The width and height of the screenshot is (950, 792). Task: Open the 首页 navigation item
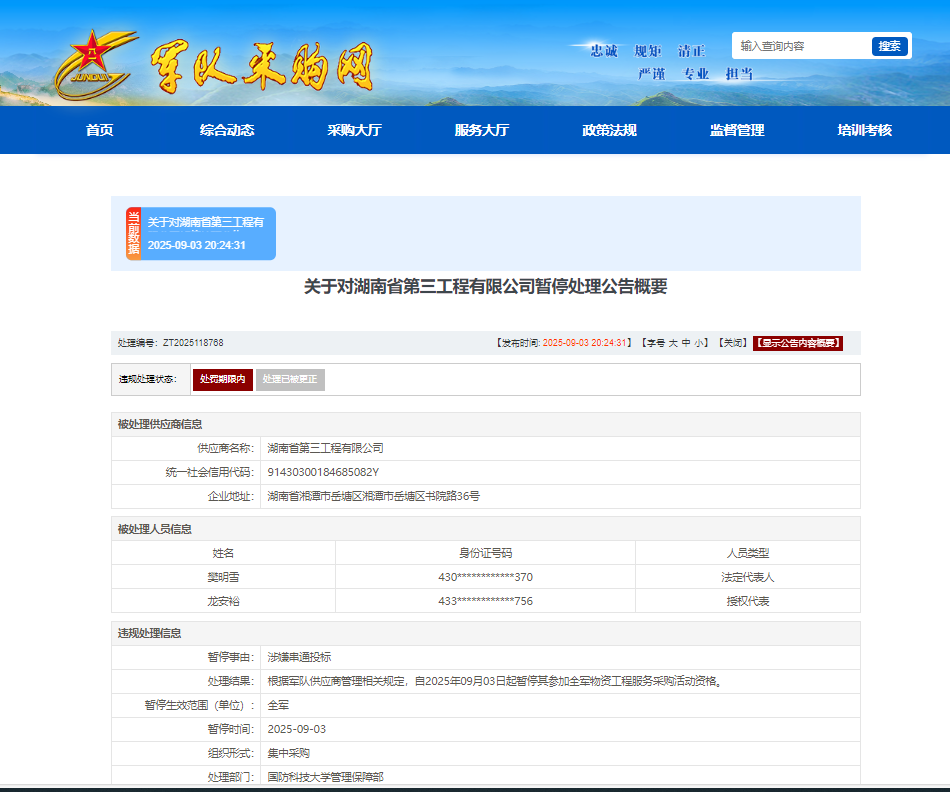[x=99, y=130]
